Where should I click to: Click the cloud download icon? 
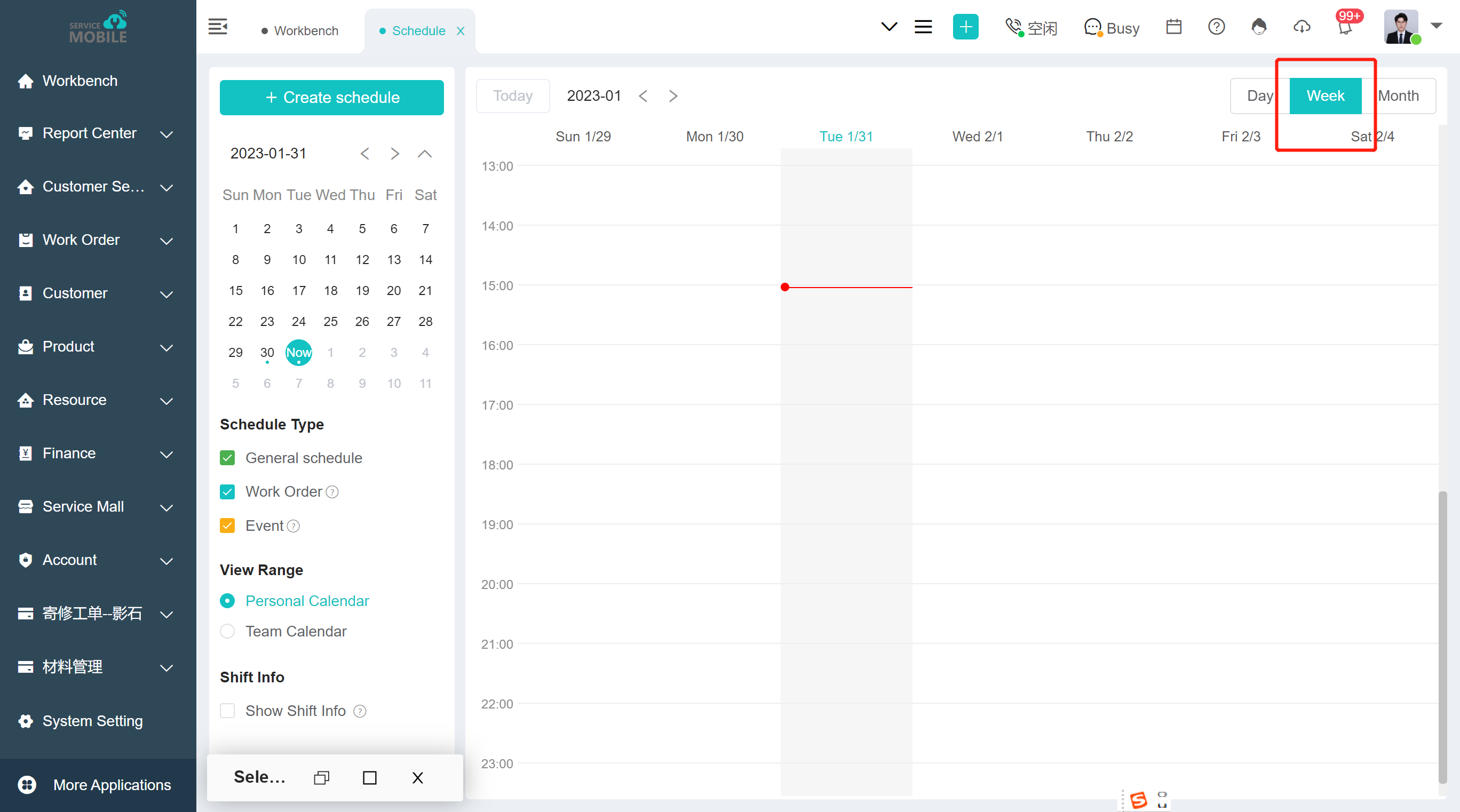(x=1302, y=27)
